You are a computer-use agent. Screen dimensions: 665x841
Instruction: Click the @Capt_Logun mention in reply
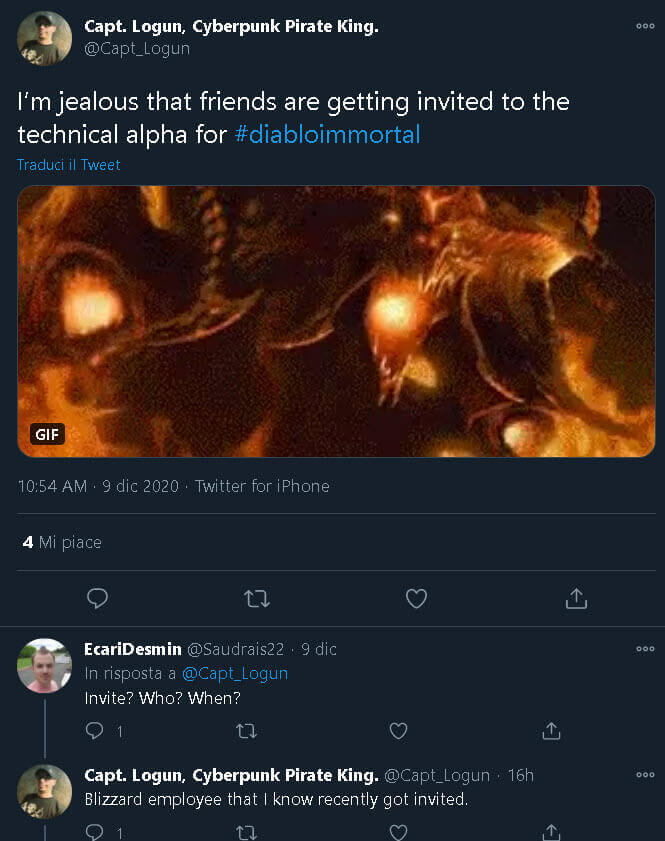(235, 673)
